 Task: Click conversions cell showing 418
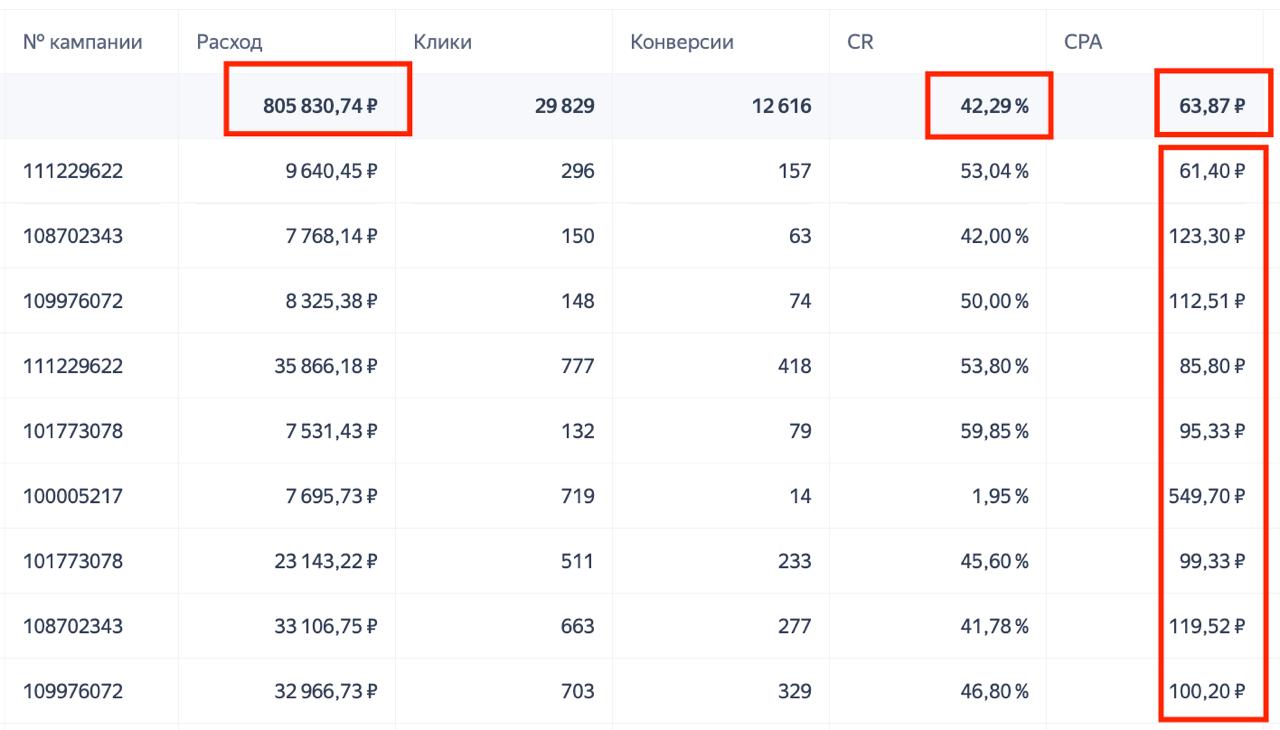click(795, 366)
